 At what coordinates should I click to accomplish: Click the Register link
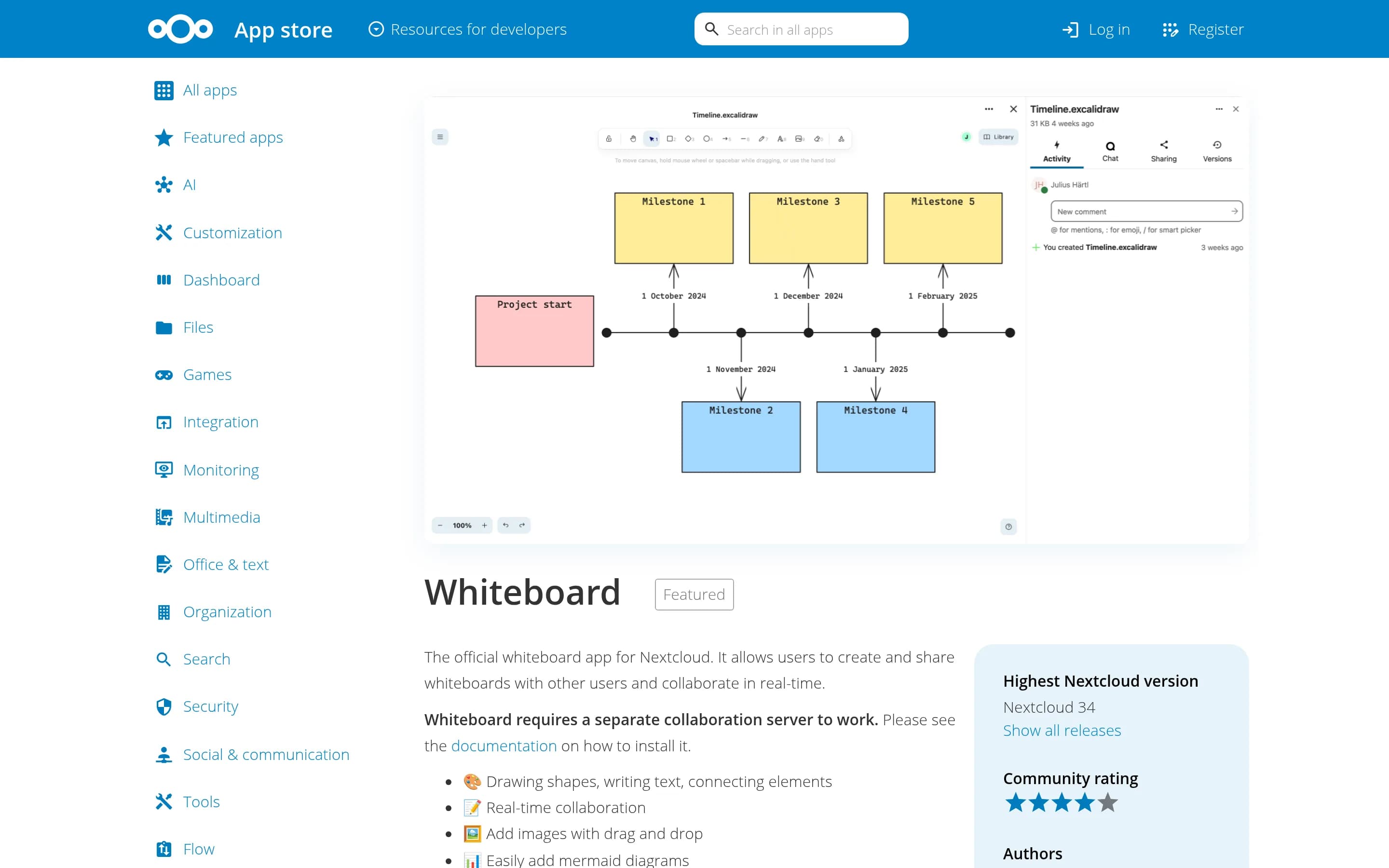pyautogui.click(x=1203, y=29)
